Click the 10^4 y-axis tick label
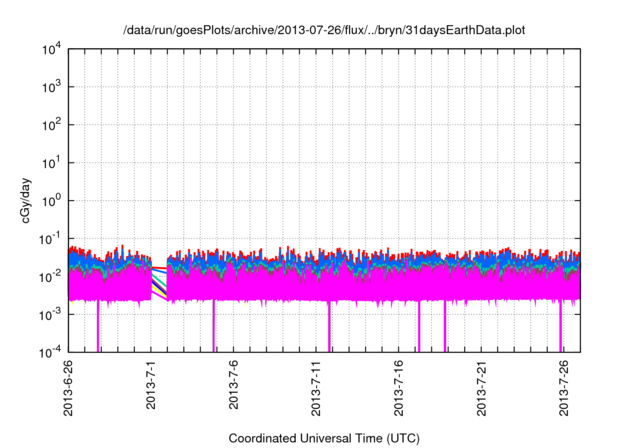640x448 pixels. pyautogui.click(x=52, y=50)
